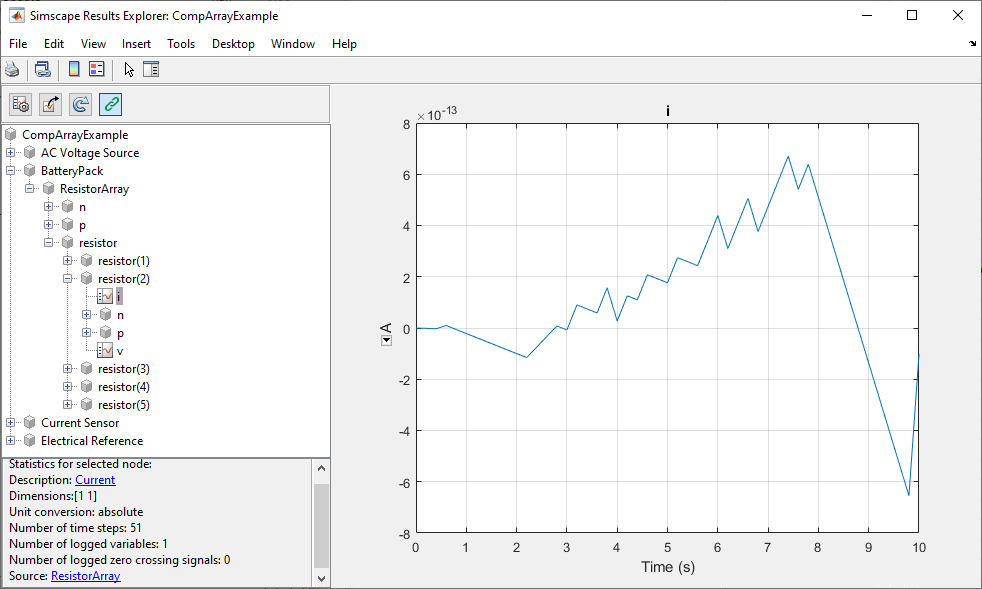Open the Window menu

292,43
